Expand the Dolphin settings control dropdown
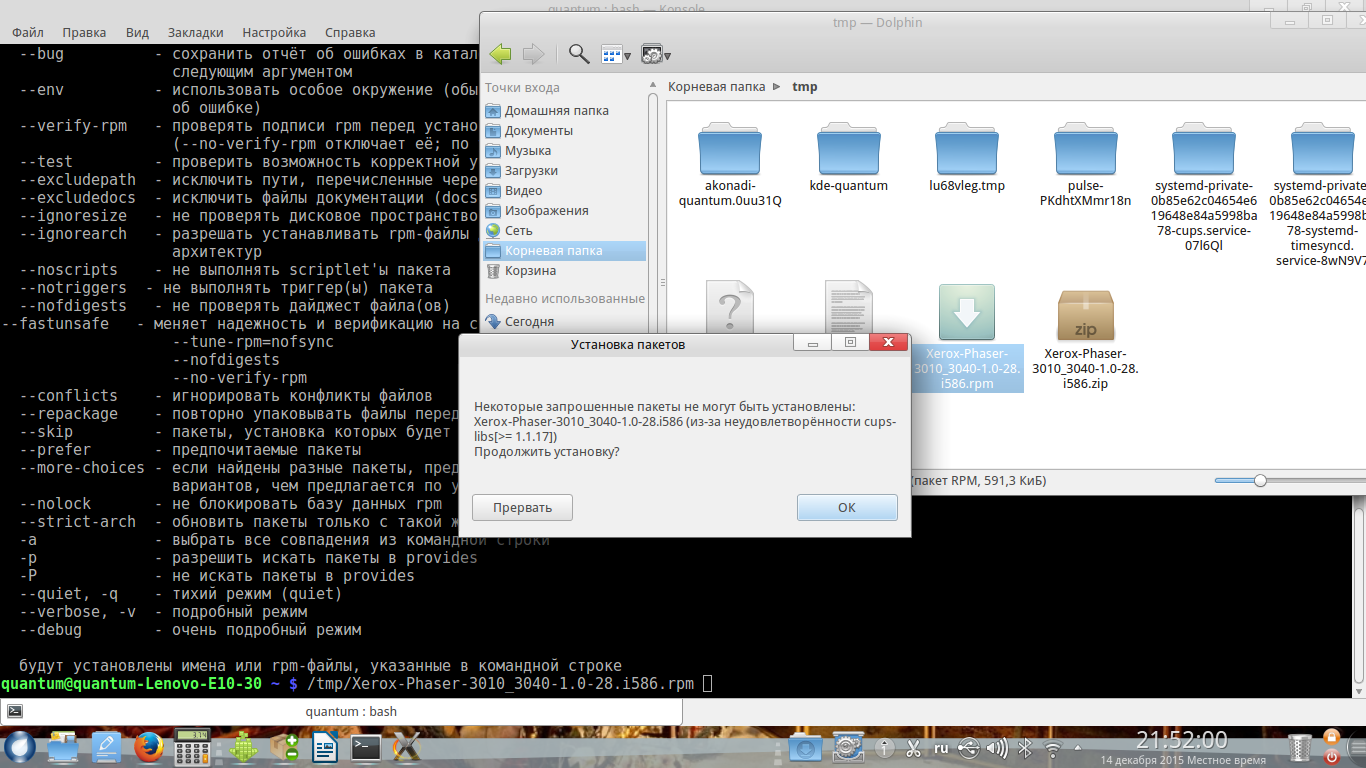This screenshot has height=768, width=1366. (x=656, y=55)
